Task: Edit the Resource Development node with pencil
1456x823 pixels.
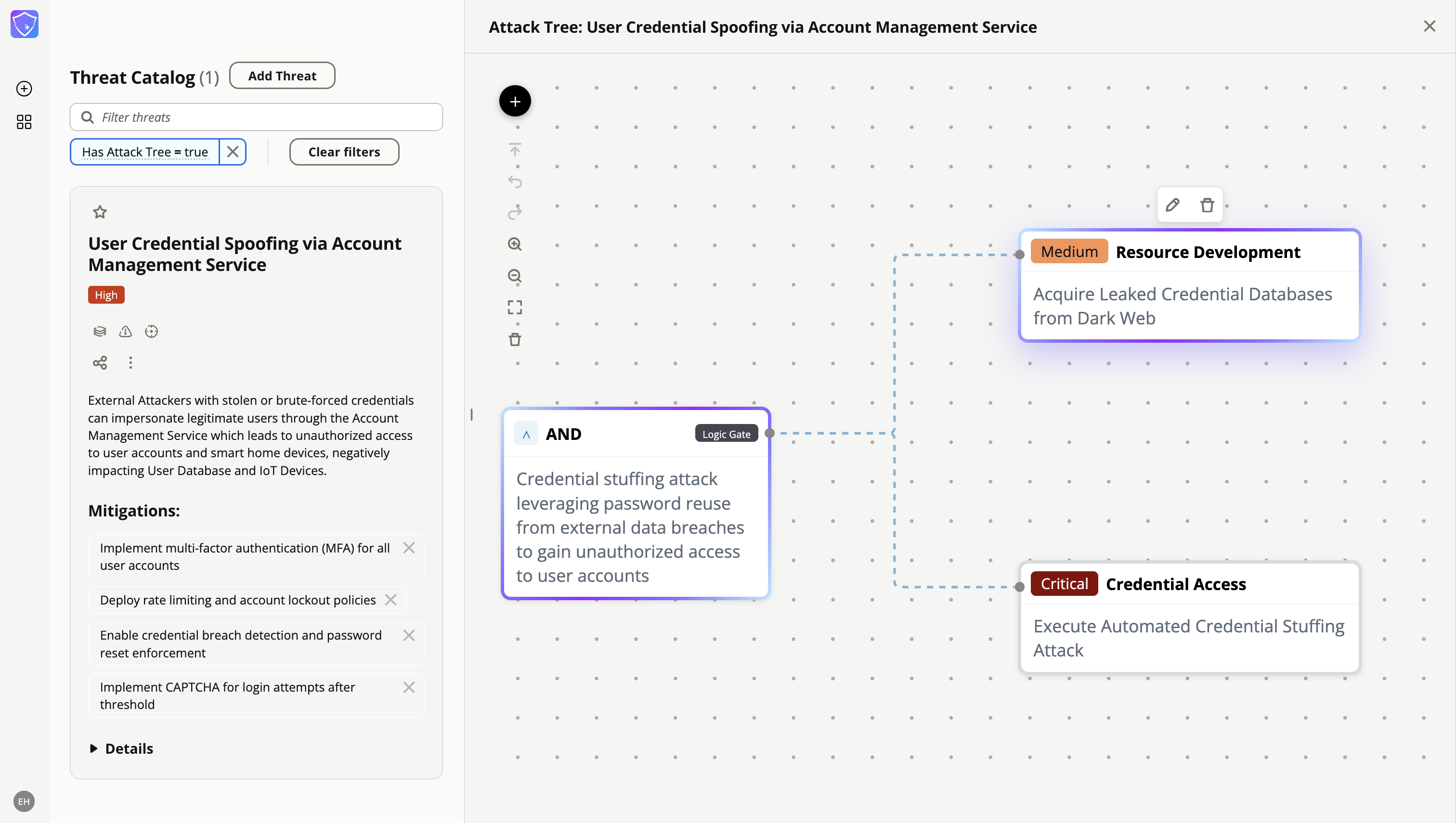Action: (1172, 205)
